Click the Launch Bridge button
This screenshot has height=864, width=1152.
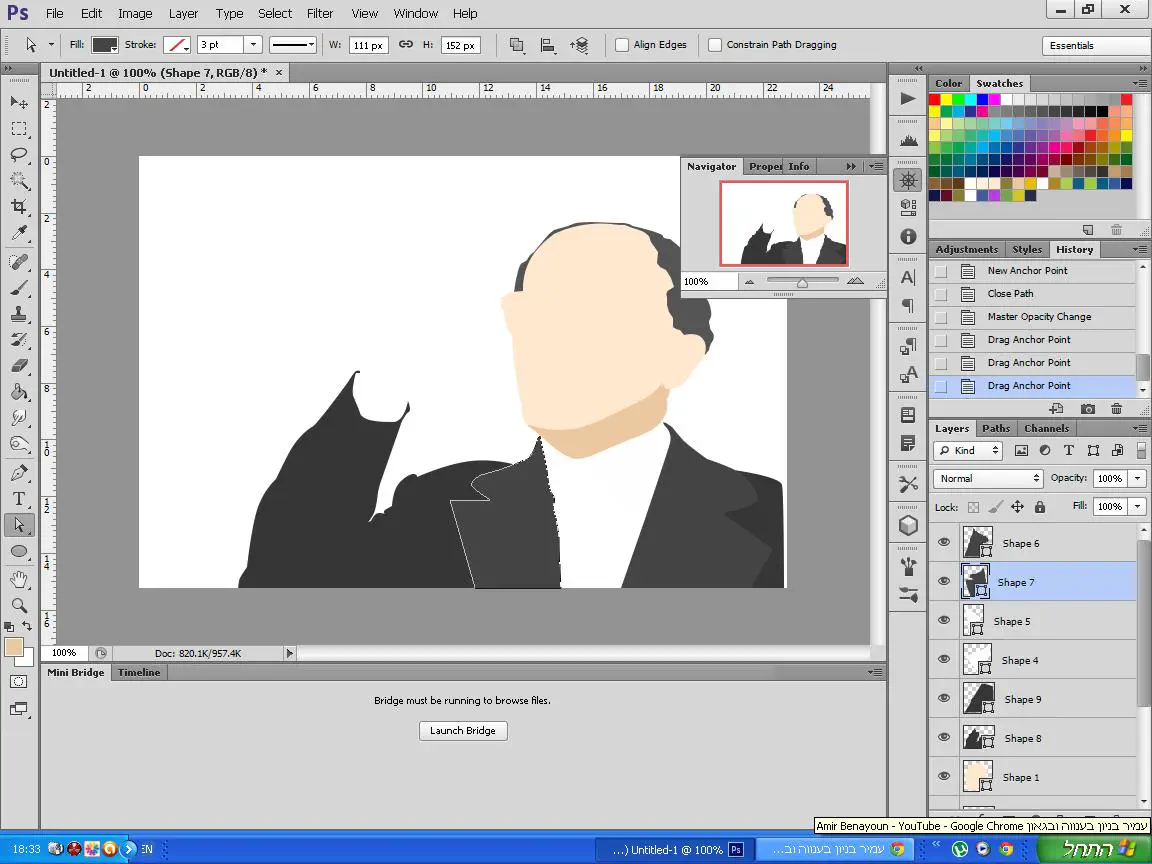tap(462, 731)
